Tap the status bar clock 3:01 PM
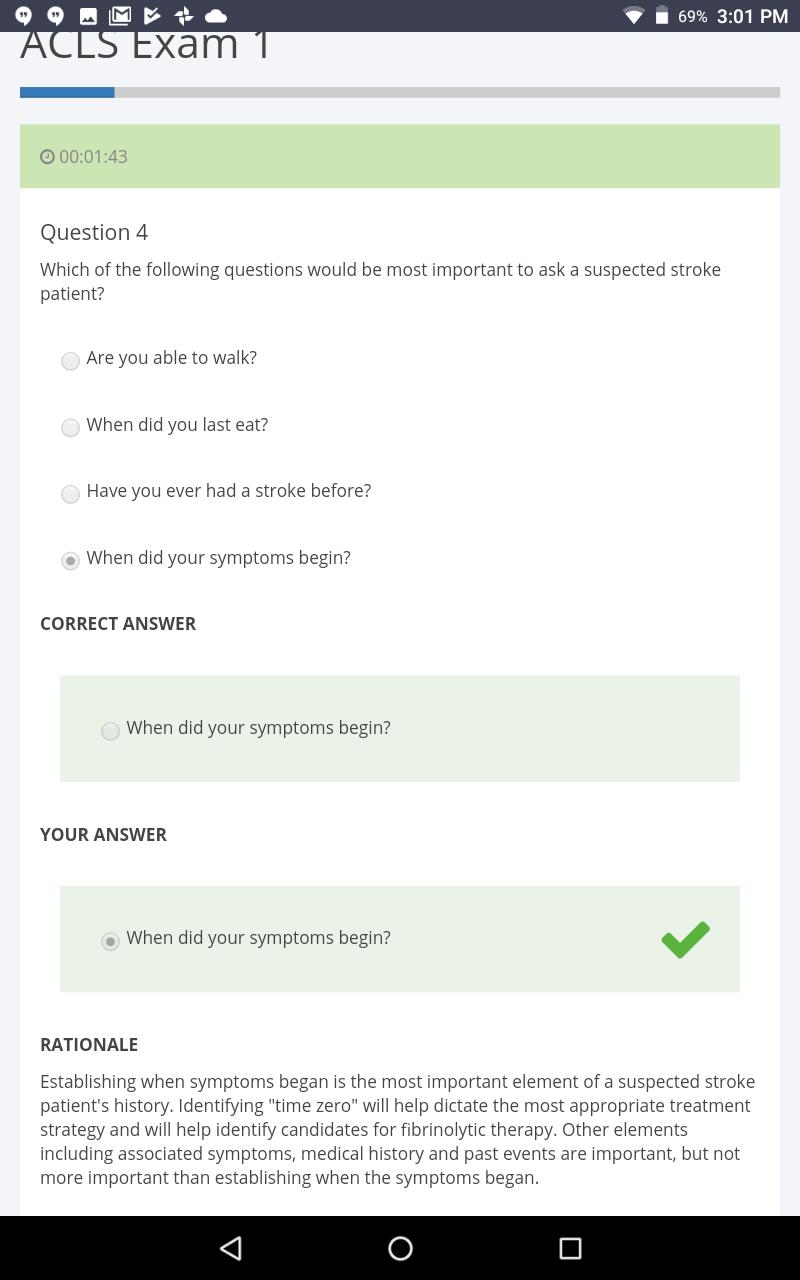 (x=752, y=16)
